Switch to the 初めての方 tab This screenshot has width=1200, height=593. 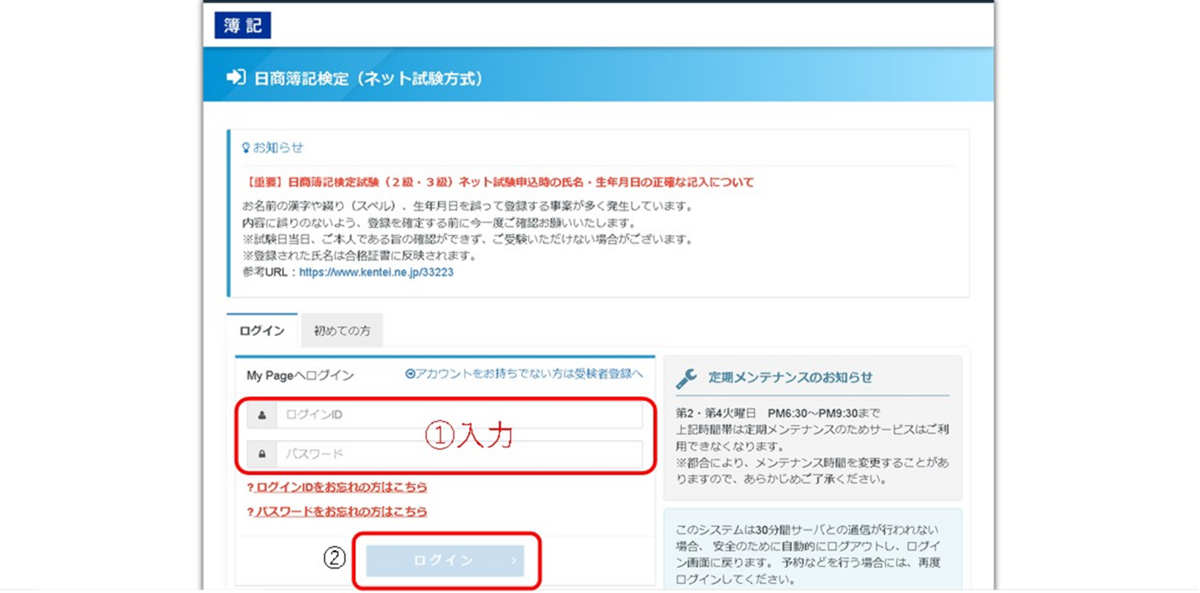pyautogui.click(x=341, y=331)
